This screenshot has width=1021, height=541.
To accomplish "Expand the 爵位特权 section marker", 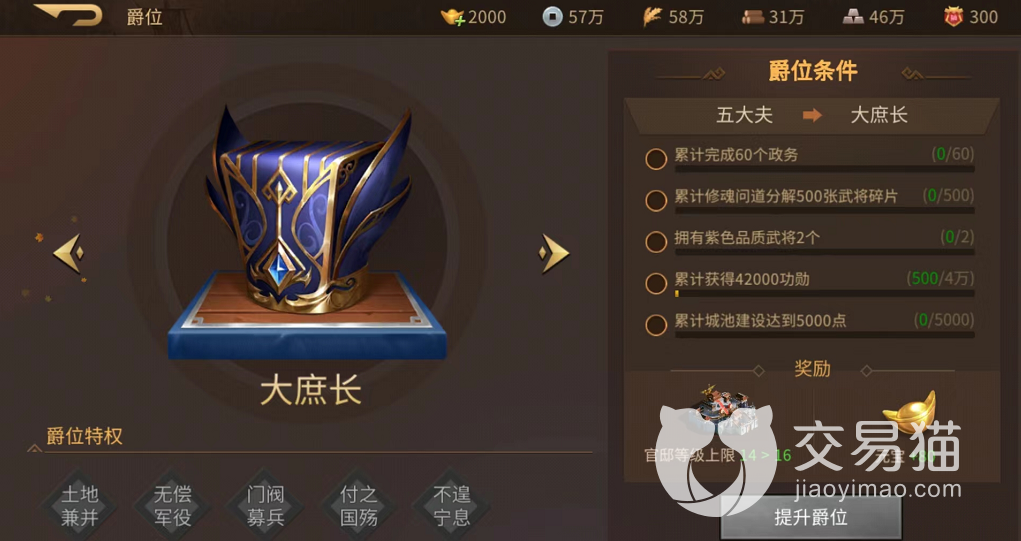I will coord(34,448).
